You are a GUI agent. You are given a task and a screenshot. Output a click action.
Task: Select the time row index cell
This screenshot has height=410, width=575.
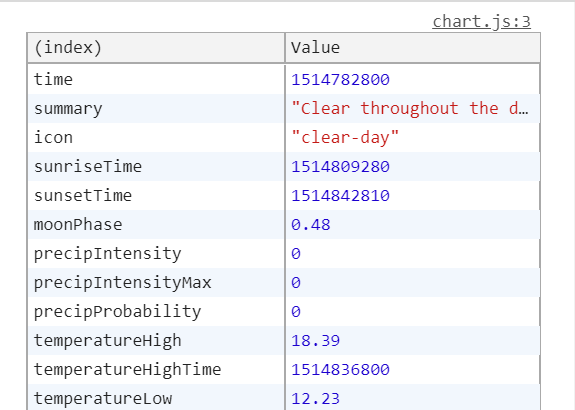tap(156, 80)
